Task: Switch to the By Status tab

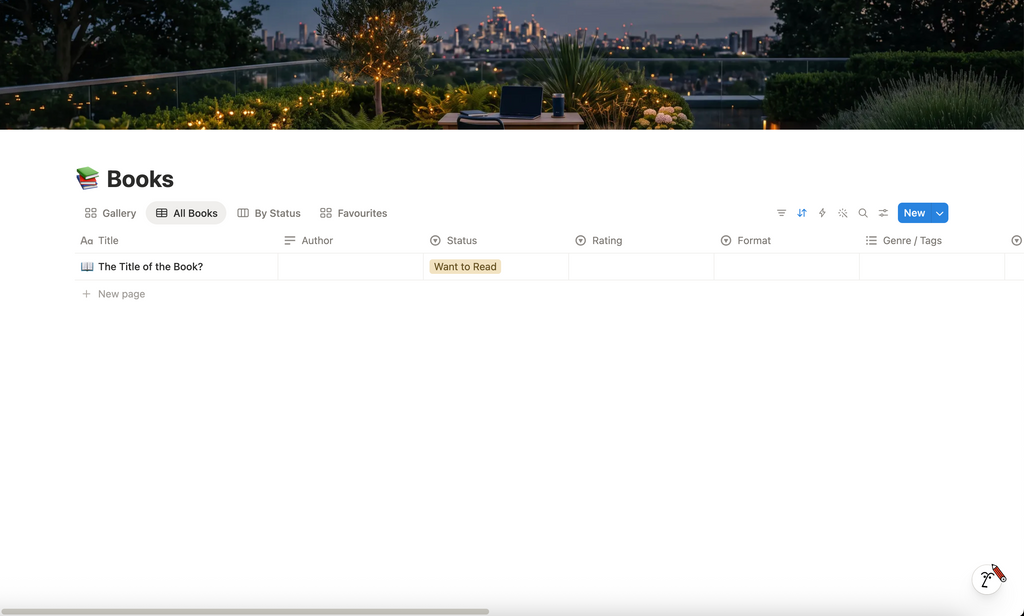Action: (x=269, y=213)
